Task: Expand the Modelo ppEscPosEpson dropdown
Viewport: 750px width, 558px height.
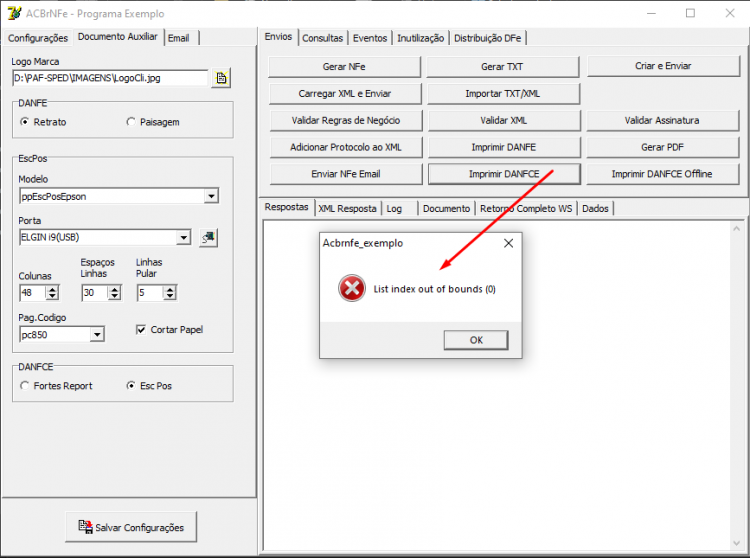Action: tap(211, 196)
